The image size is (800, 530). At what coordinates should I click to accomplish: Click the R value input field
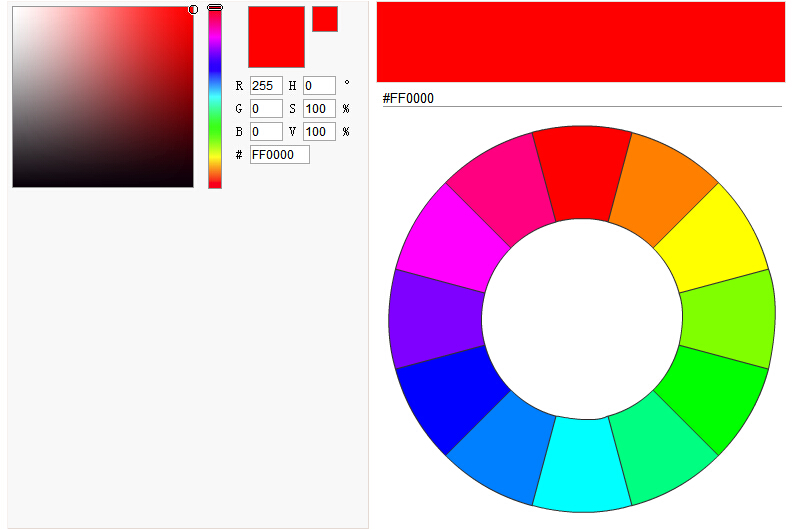click(x=266, y=85)
